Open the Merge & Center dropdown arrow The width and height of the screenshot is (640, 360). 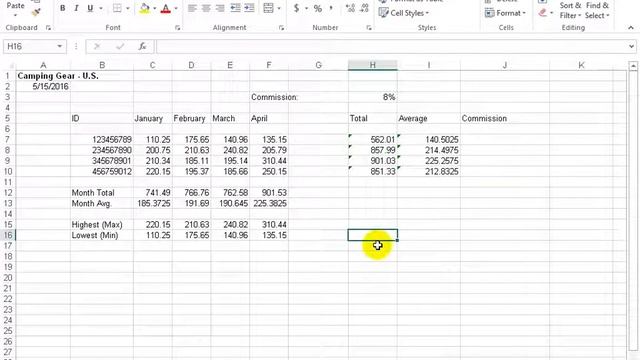coord(279,8)
